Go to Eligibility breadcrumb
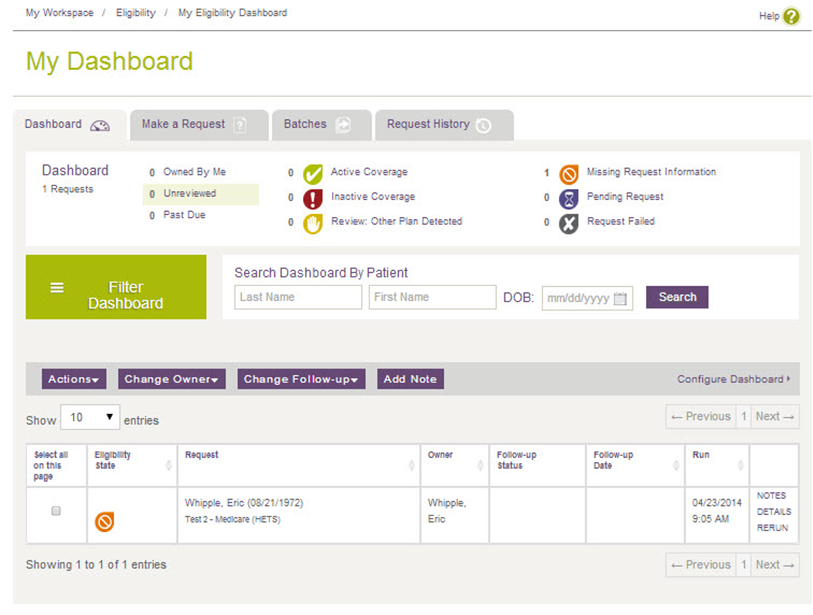 [x=136, y=13]
